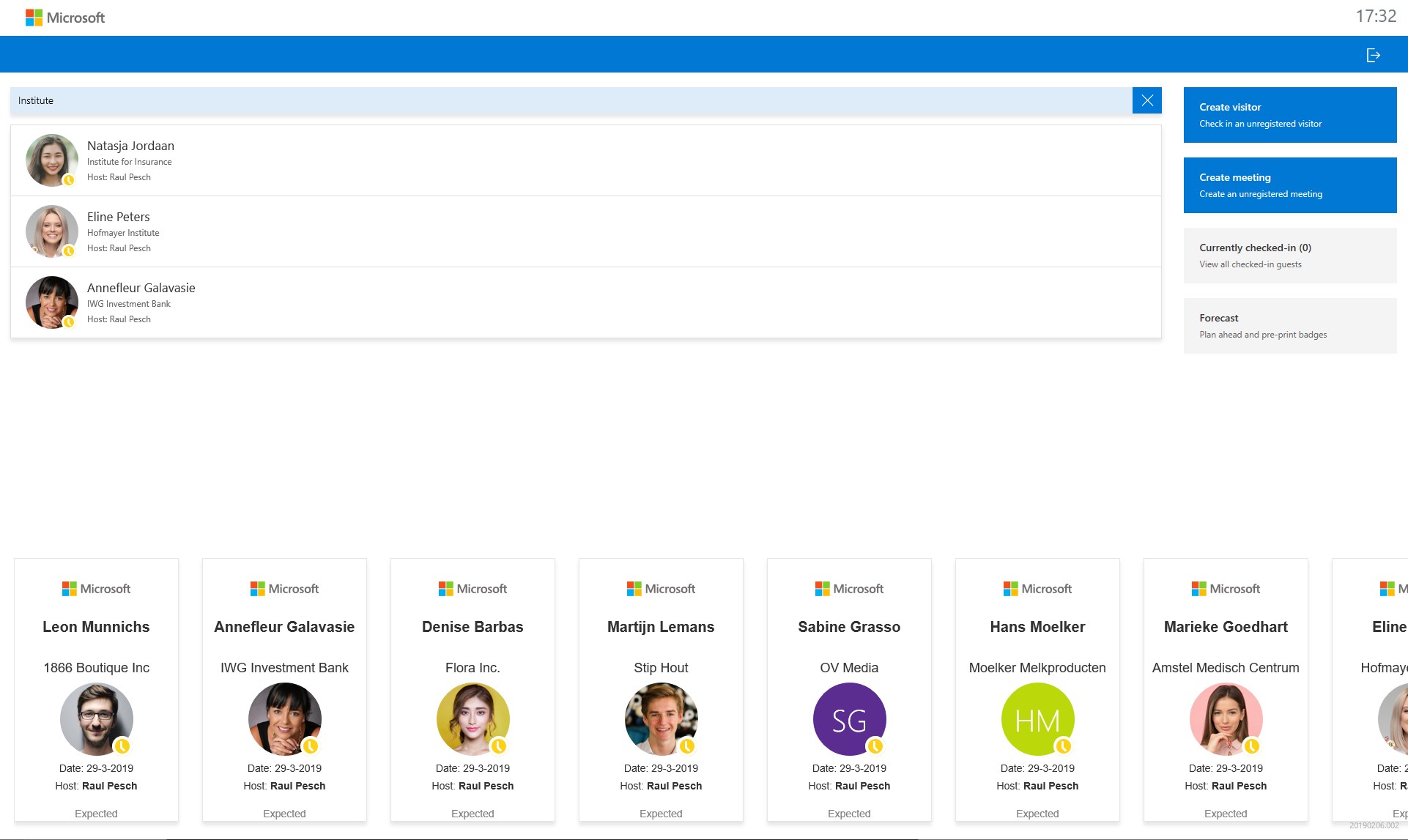Open Leon Munnichs badge photo

point(96,719)
